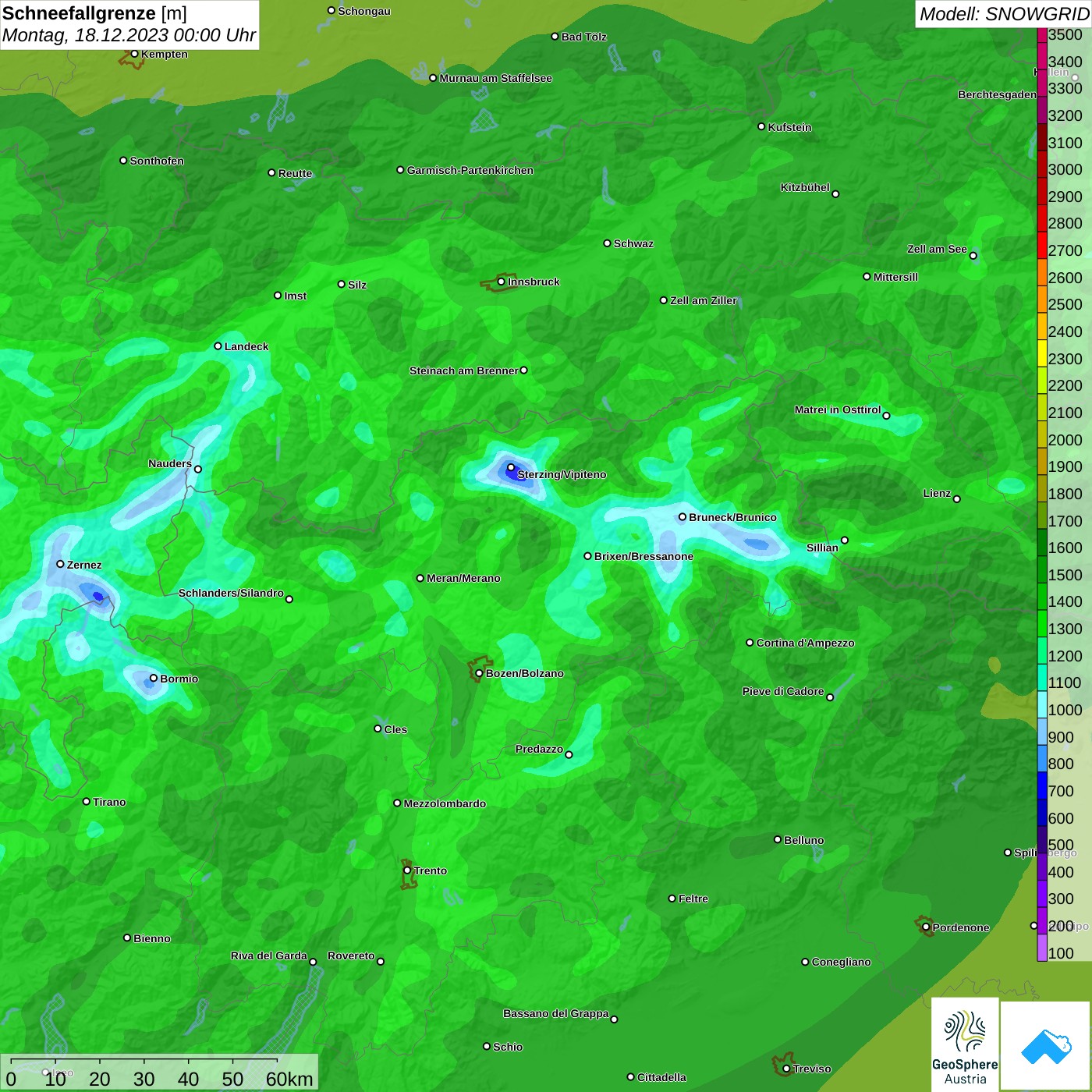Click the 30 mark on scale bar
Image resolution: width=1092 pixels, height=1092 pixels.
point(144,1079)
